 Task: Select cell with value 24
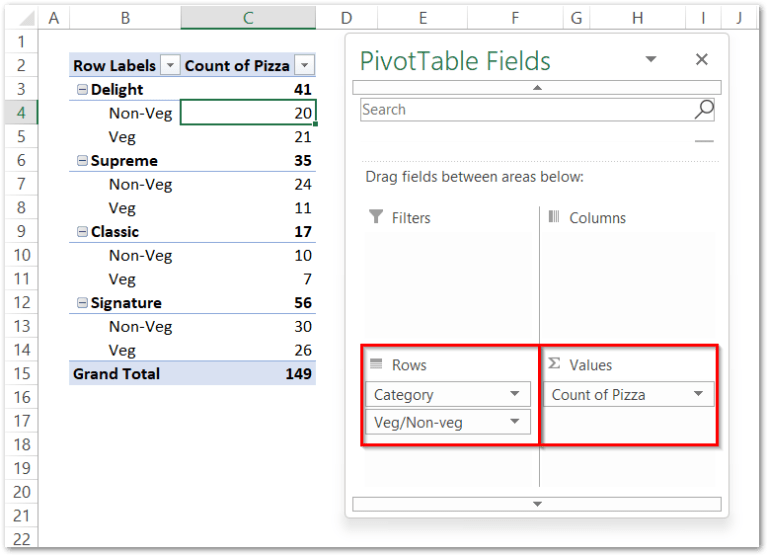tap(248, 184)
